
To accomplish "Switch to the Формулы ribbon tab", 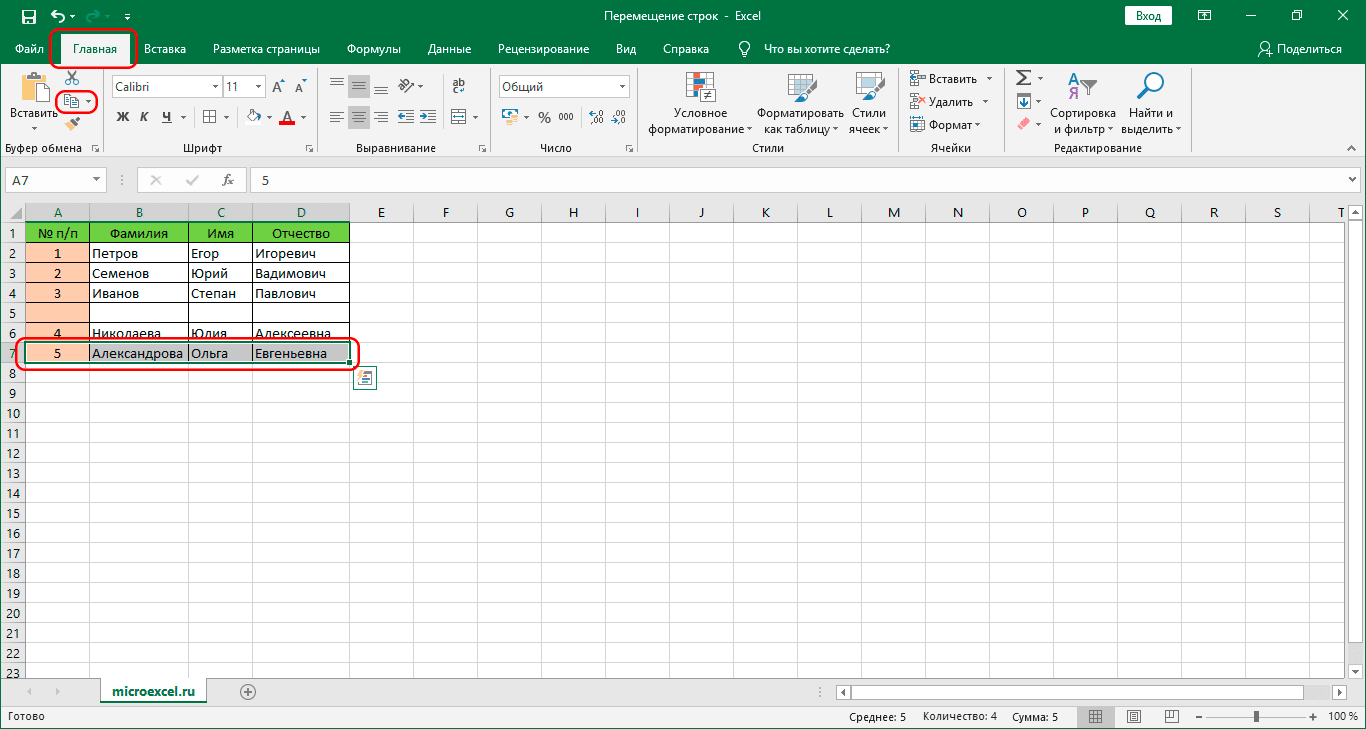I will coord(373,49).
